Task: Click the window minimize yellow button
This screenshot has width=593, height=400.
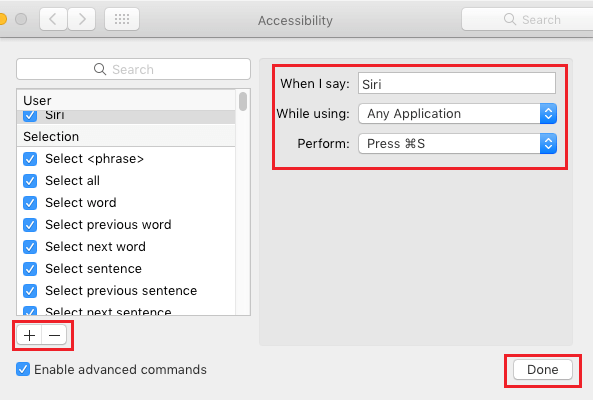Action: click(2, 19)
